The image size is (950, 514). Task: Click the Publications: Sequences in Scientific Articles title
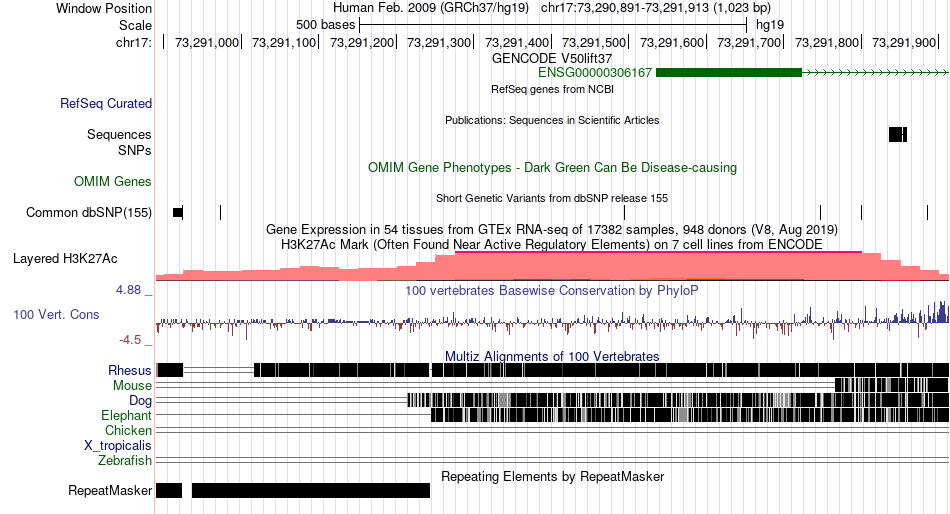pyautogui.click(x=552, y=120)
